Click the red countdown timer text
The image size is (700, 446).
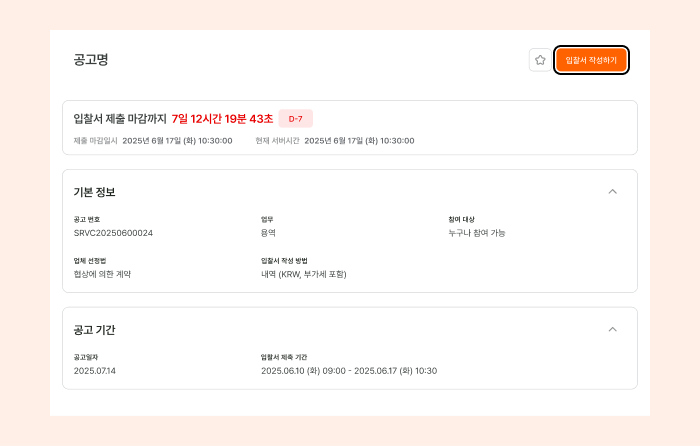[222, 119]
